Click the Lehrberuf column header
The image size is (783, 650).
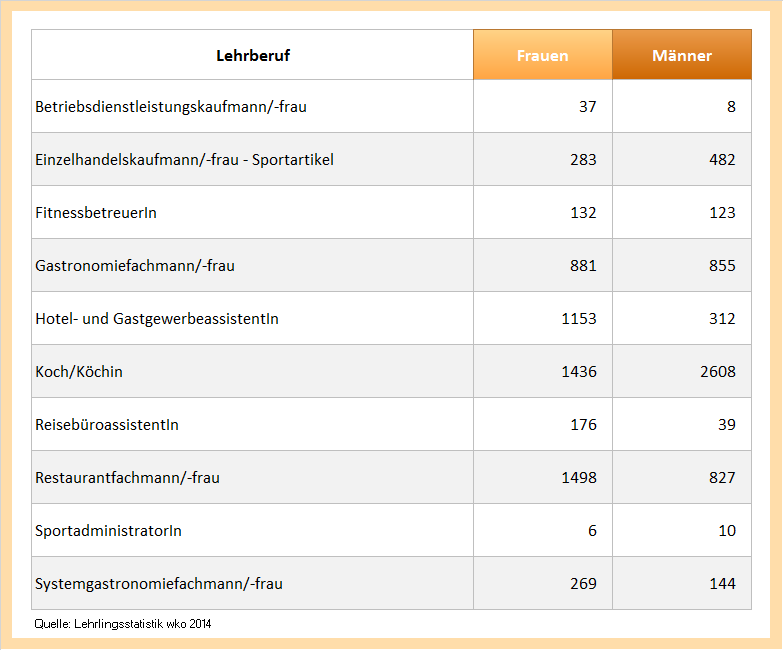click(x=253, y=55)
